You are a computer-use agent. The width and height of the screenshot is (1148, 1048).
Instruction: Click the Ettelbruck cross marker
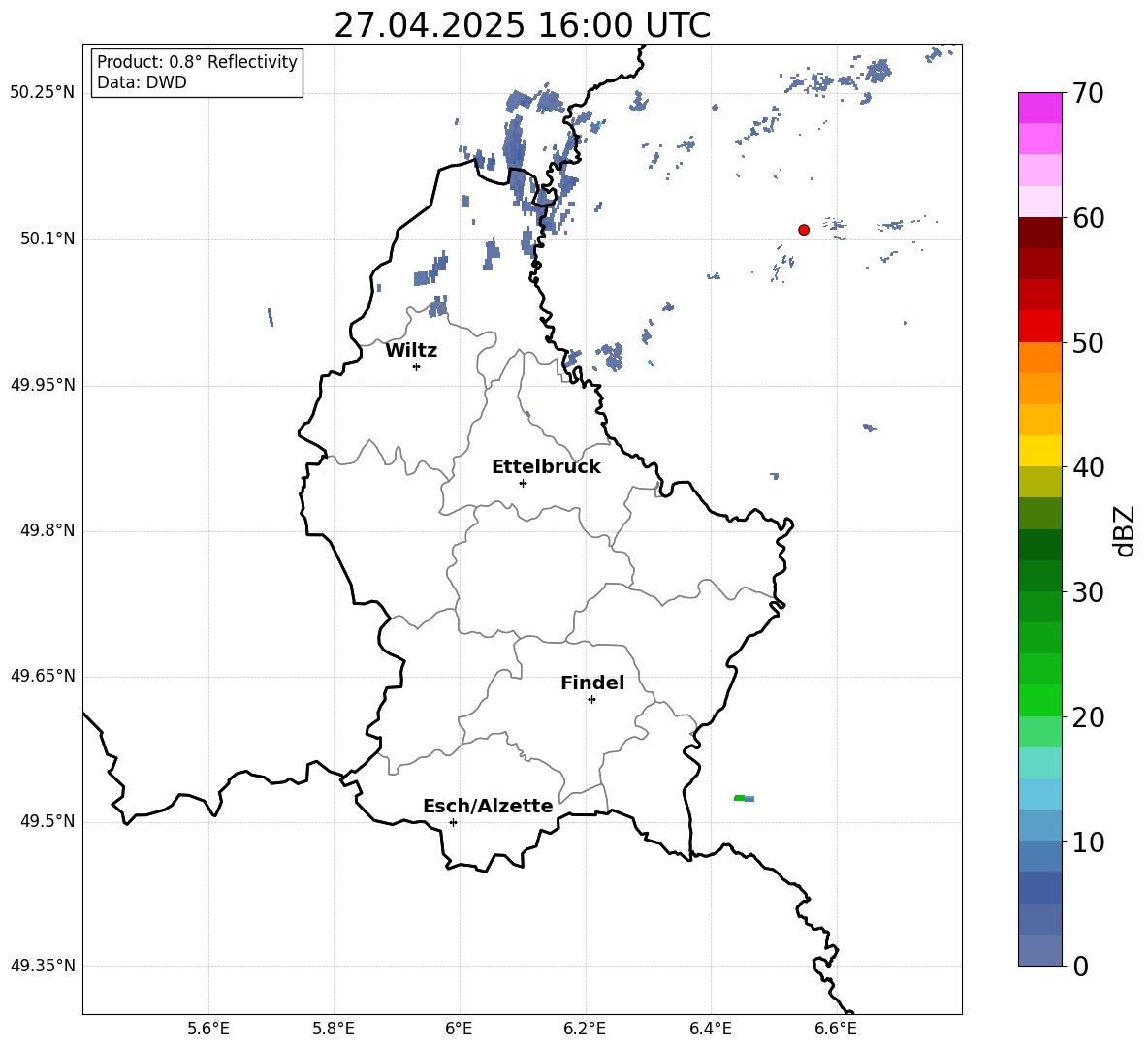[x=523, y=483]
